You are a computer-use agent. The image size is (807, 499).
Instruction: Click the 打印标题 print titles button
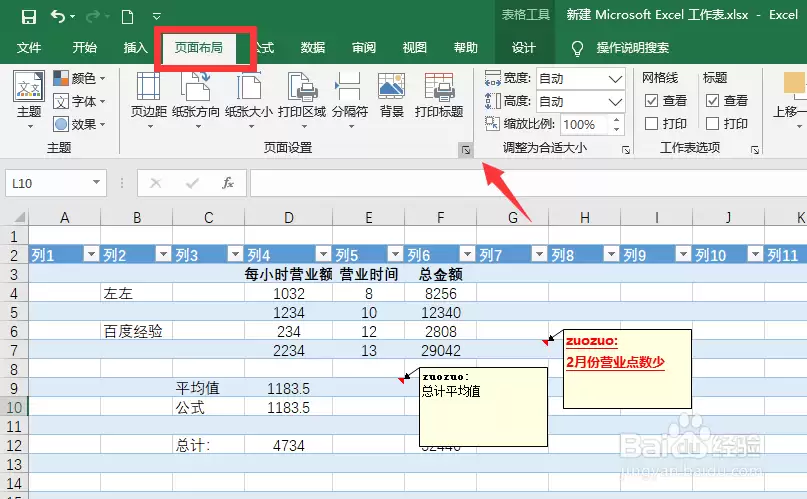(x=439, y=96)
